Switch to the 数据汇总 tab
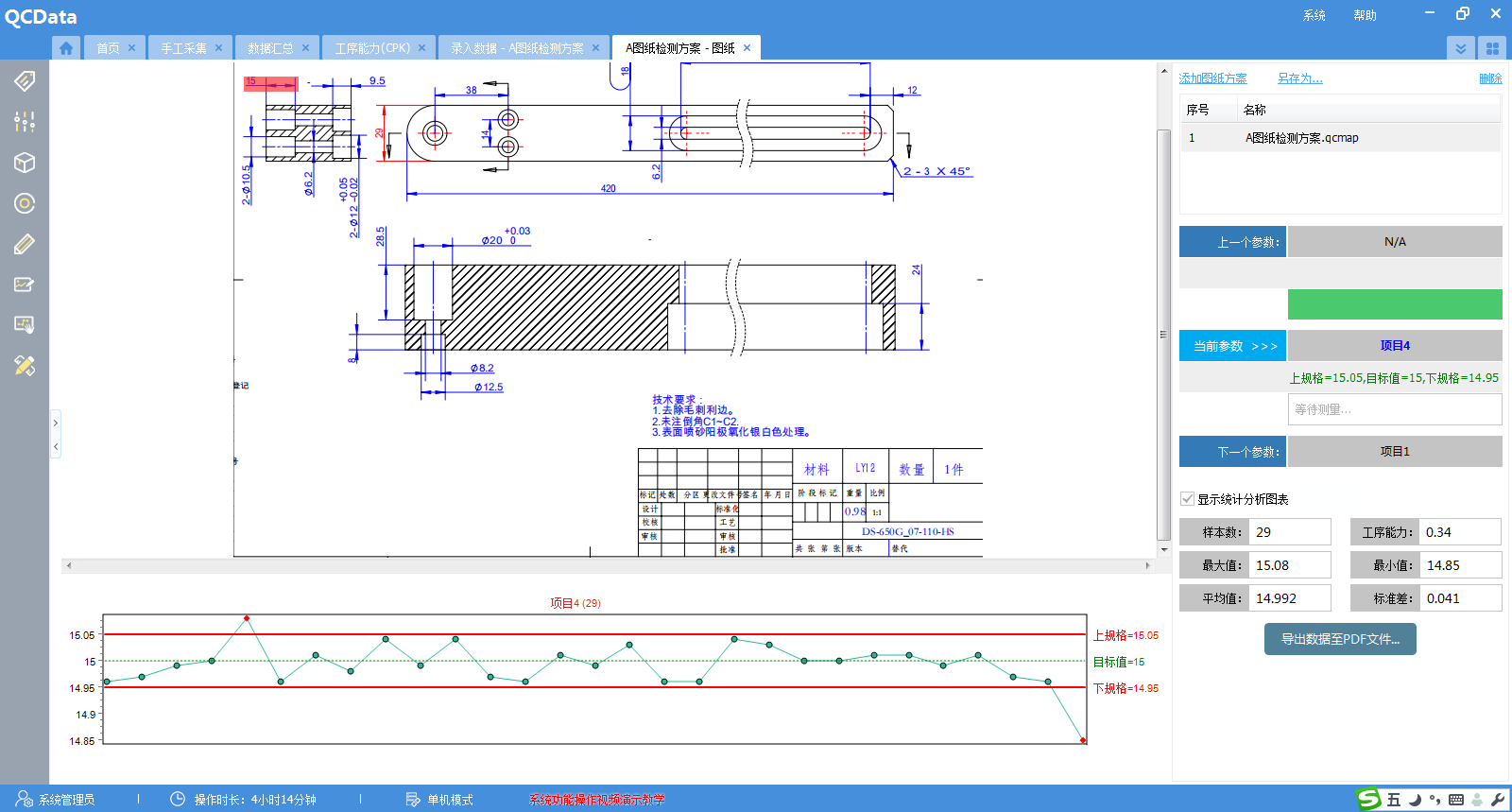Image resolution: width=1512 pixels, height=812 pixels. coord(270,48)
